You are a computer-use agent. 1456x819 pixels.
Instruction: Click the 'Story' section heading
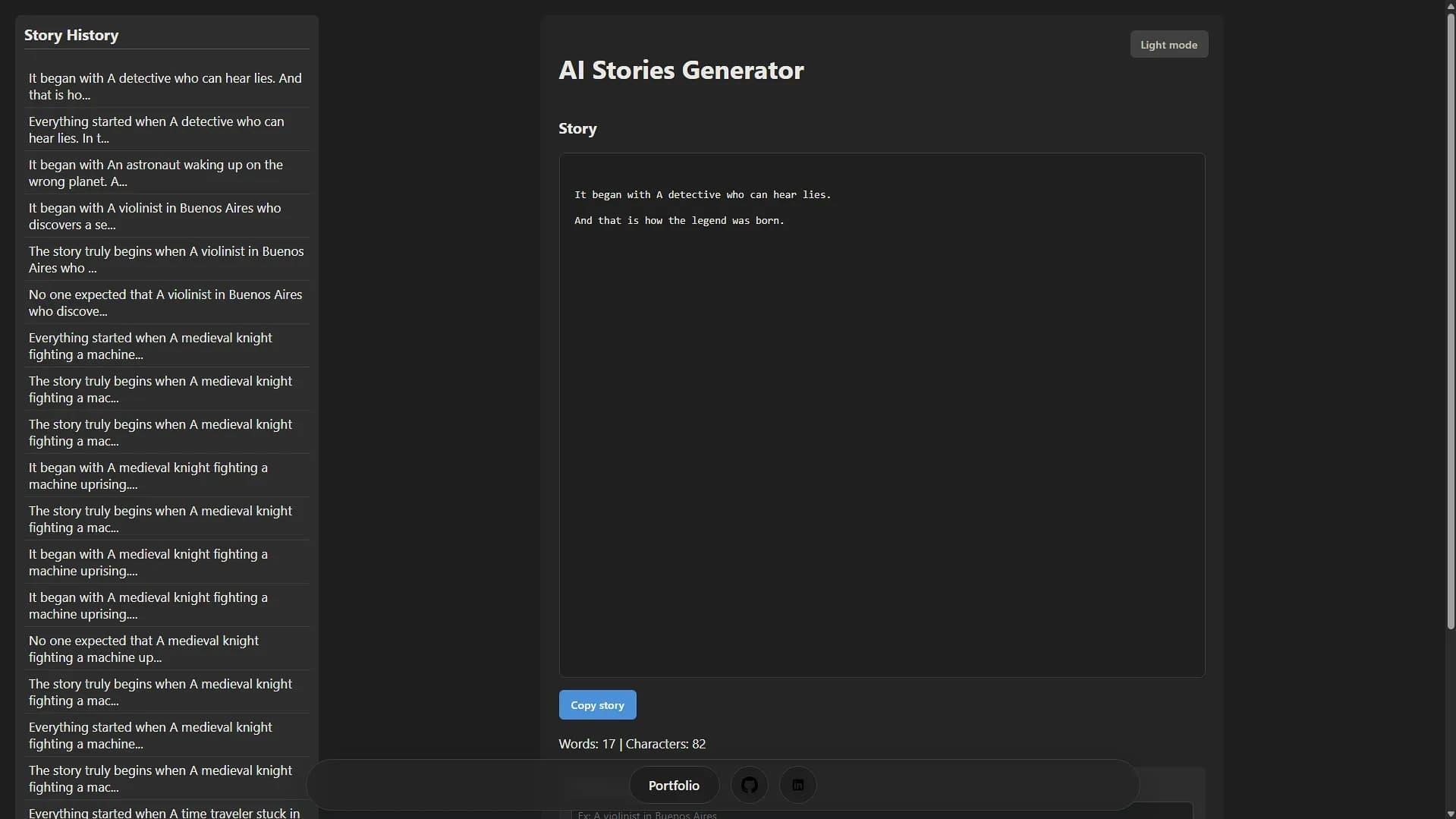(x=577, y=128)
